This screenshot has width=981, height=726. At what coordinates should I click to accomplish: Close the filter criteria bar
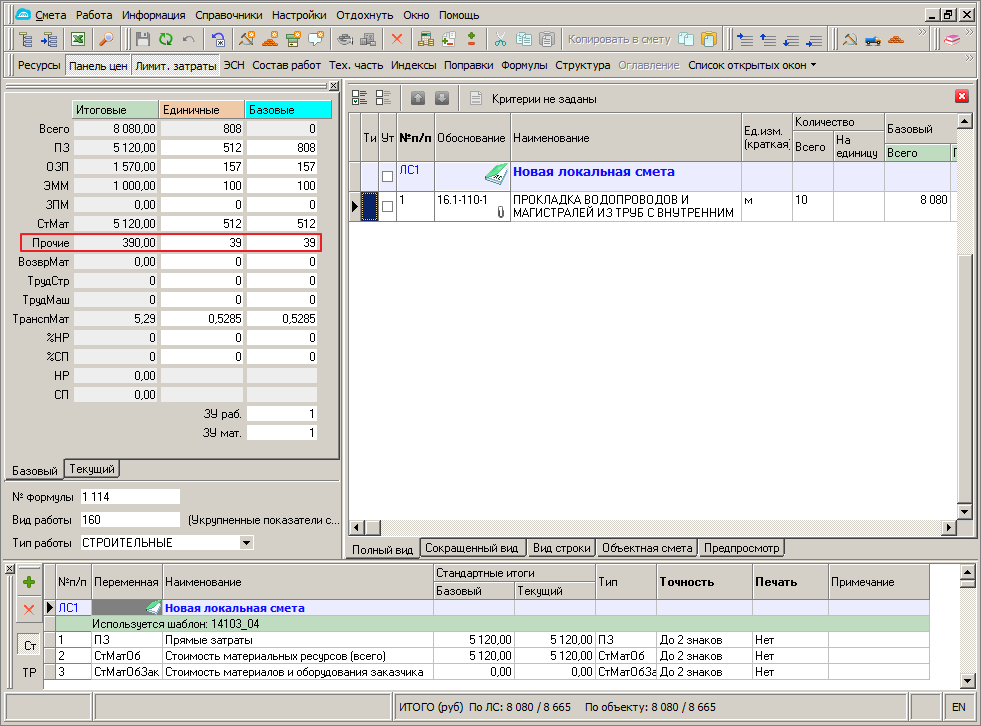click(962, 96)
